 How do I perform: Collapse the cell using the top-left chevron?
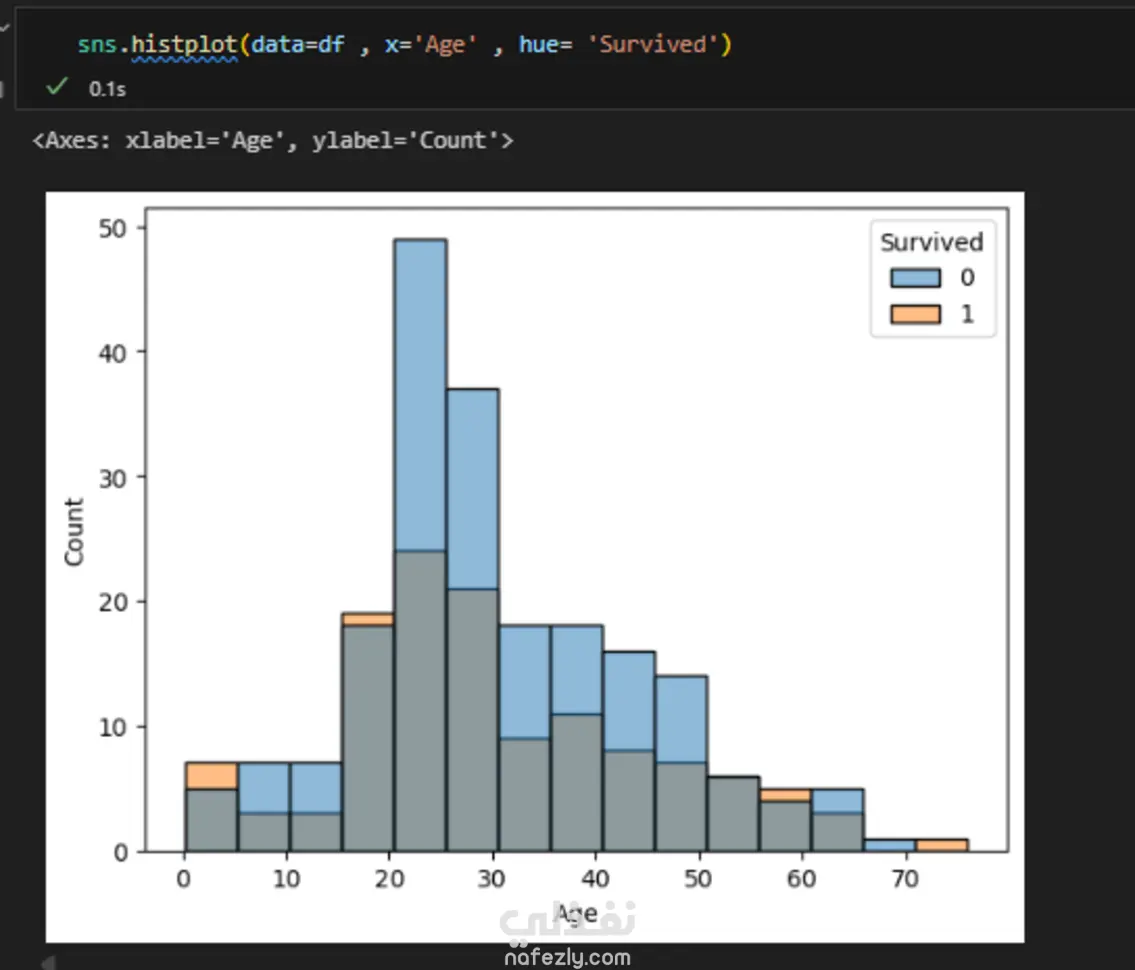(x=4, y=28)
